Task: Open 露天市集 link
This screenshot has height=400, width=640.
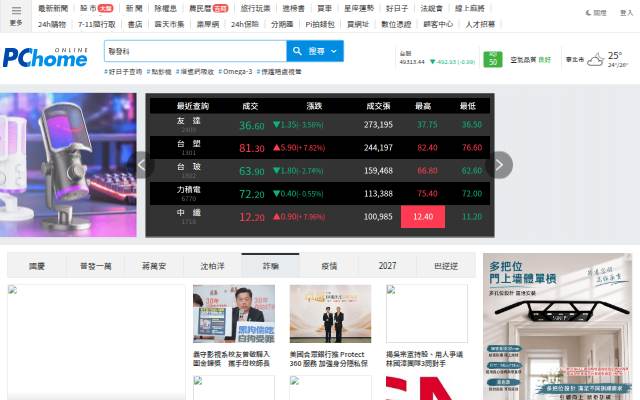Action: point(169,24)
